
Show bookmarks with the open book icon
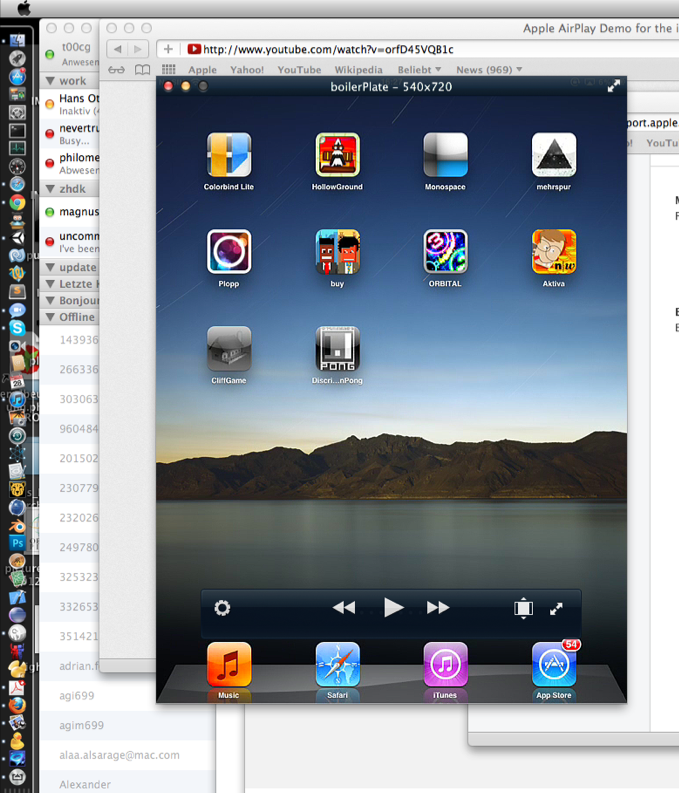[143, 70]
